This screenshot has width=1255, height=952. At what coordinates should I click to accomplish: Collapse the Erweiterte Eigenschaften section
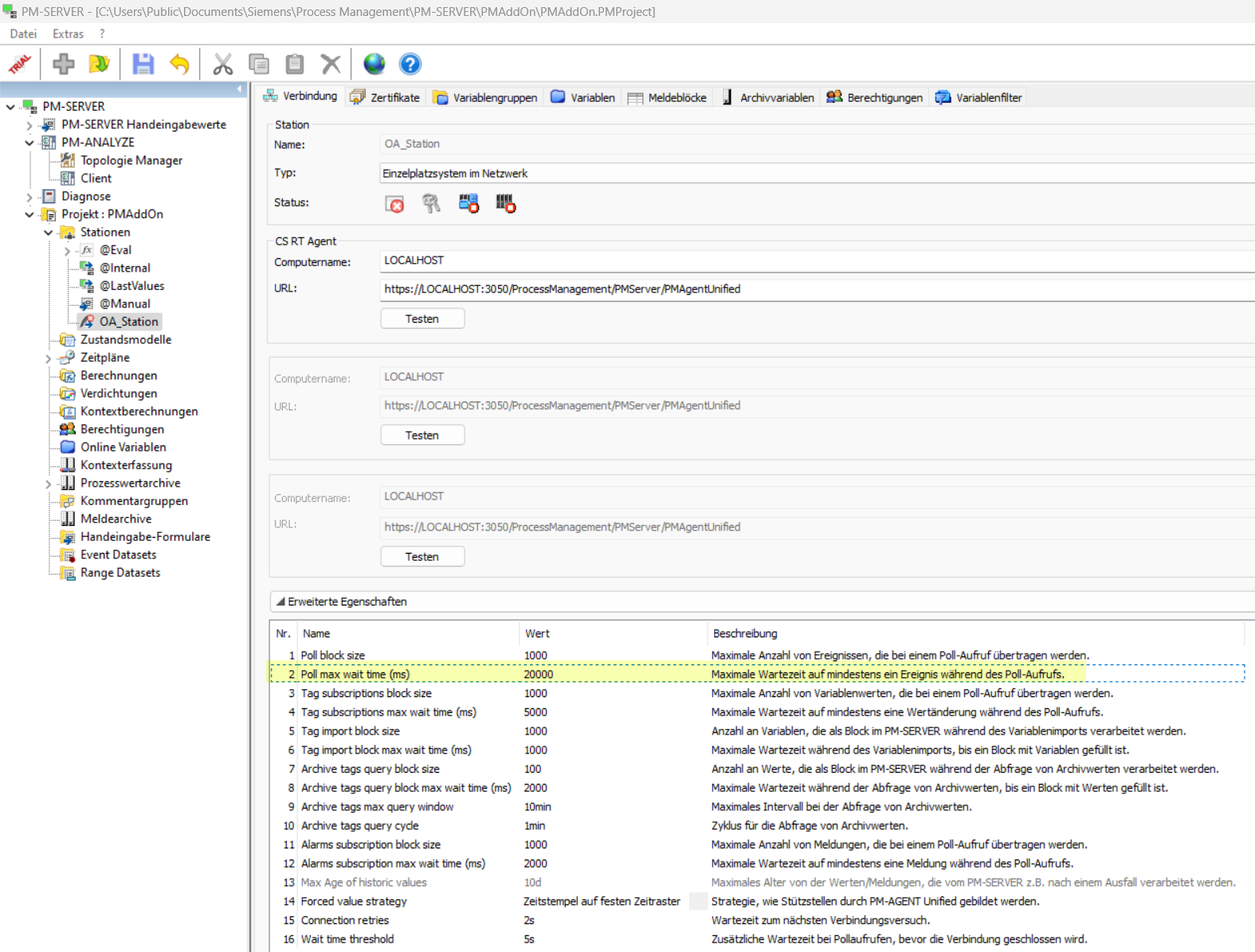(280, 601)
